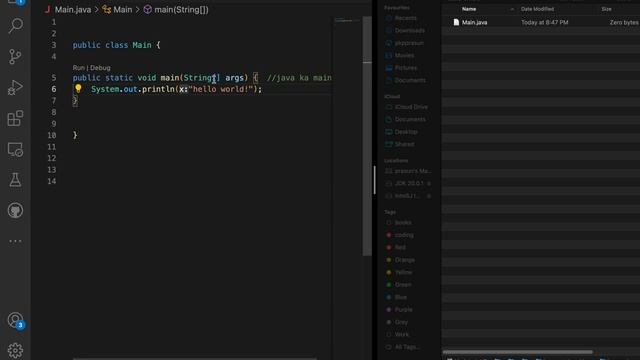Viewport: 640px width, 360px height.
Task: Eject the IntelliJ volume in Finder sidebar
Action: (x=429, y=196)
